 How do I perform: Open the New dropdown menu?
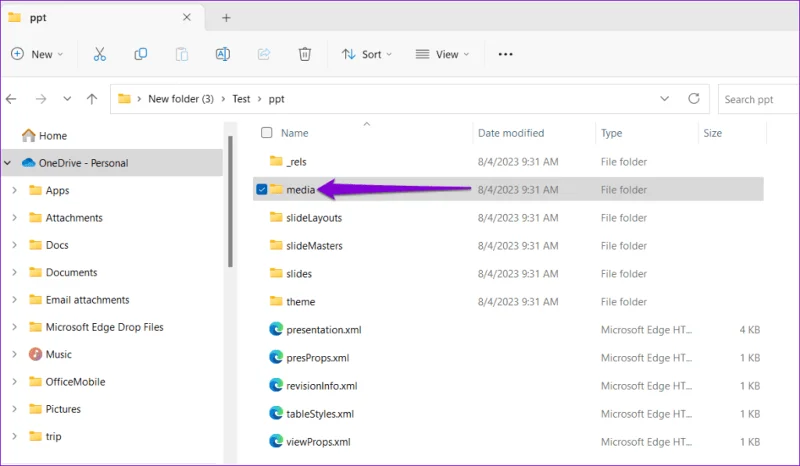click(37, 54)
